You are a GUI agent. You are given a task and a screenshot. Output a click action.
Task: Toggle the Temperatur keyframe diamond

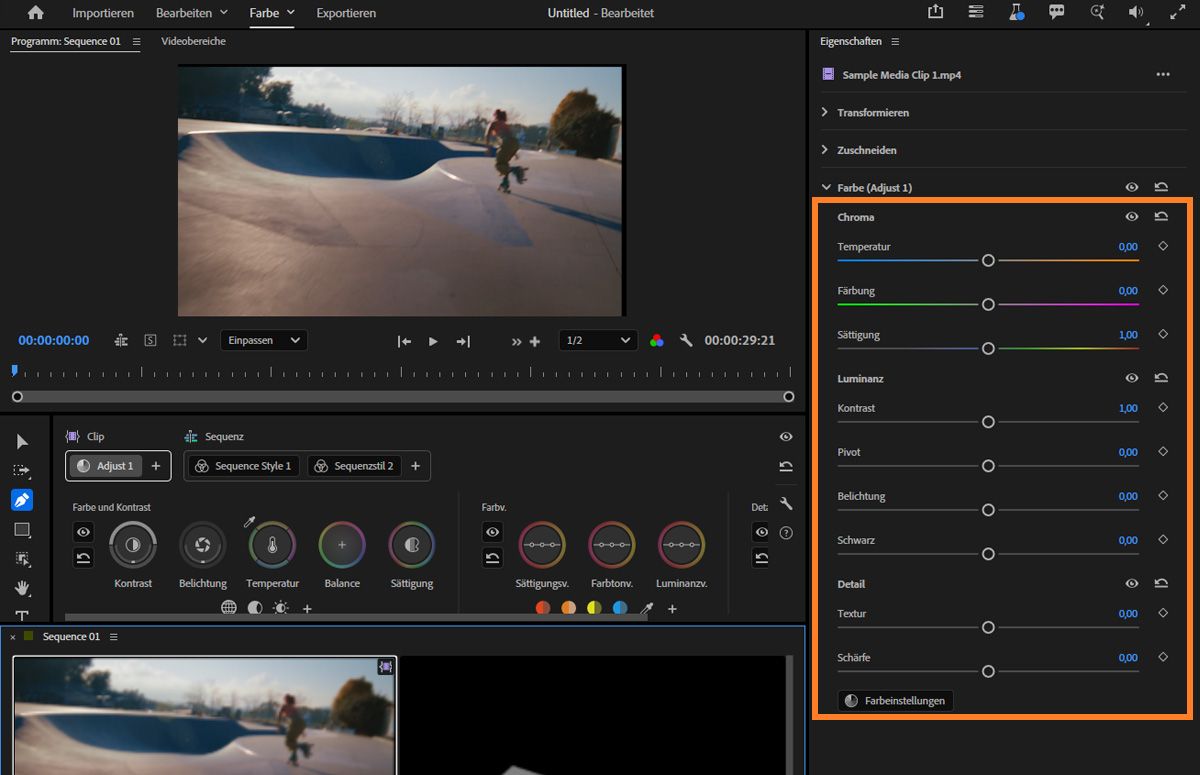[x=1163, y=246]
